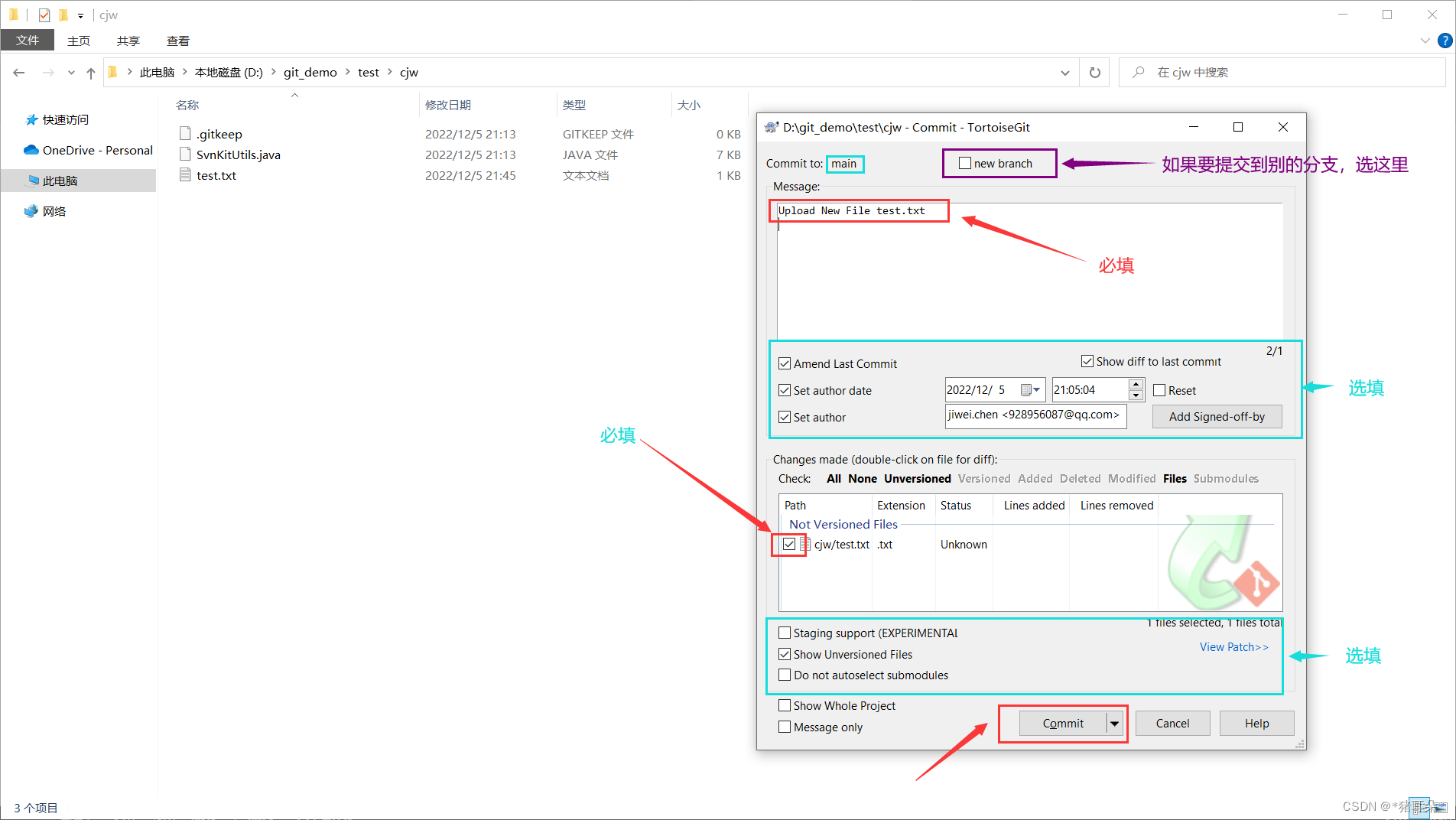Expand the ribbon chevron
Image resolution: width=1456 pixels, height=820 pixels.
click(x=1425, y=41)
